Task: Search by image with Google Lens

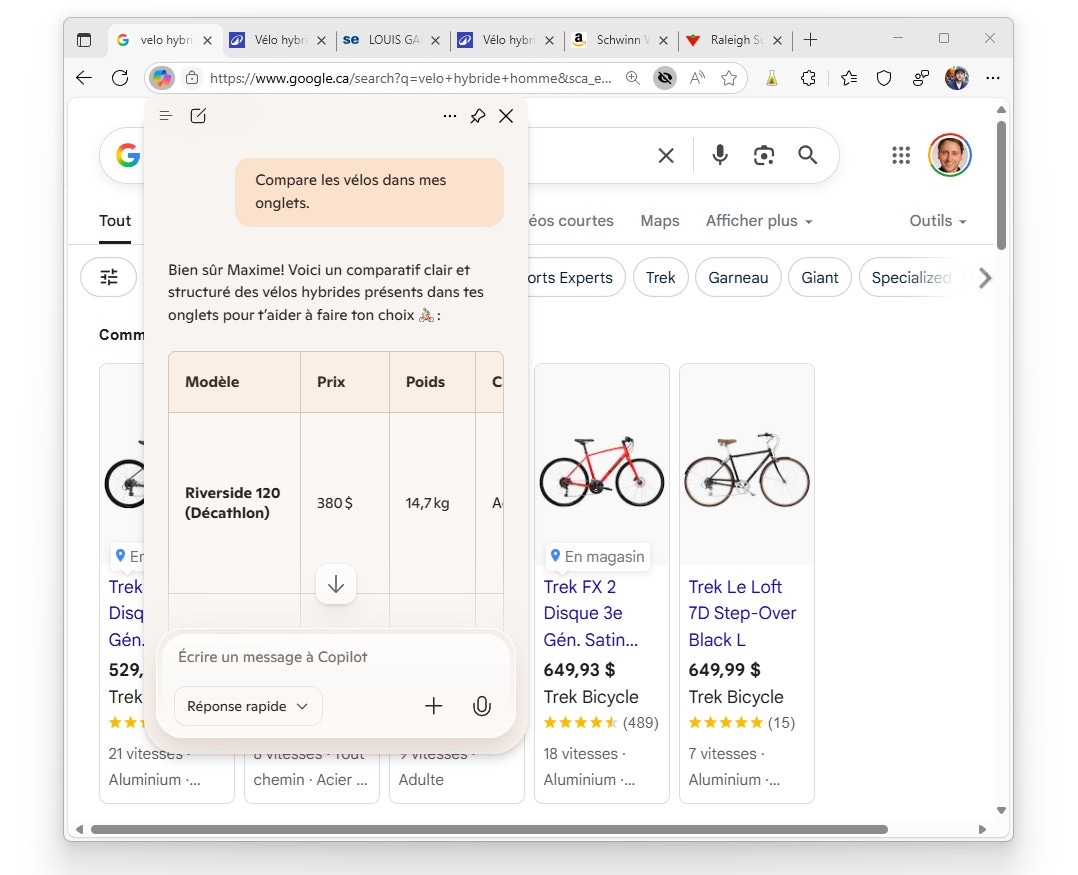Action: click(764, 155)
